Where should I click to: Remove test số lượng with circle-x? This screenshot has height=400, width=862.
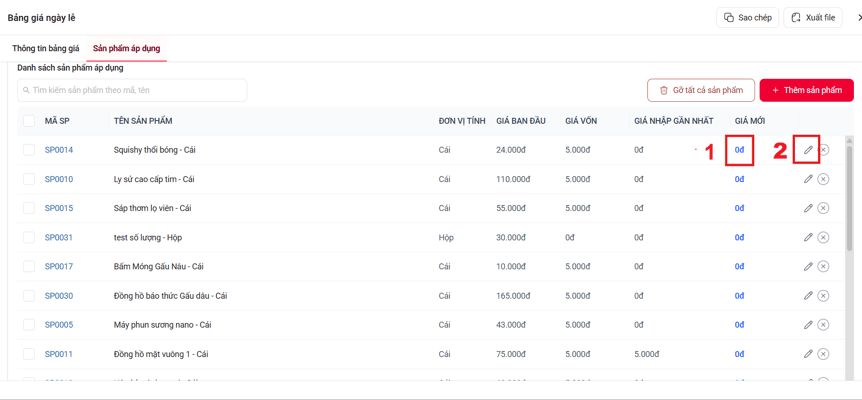pyautogui.click(x=823, y=237)
